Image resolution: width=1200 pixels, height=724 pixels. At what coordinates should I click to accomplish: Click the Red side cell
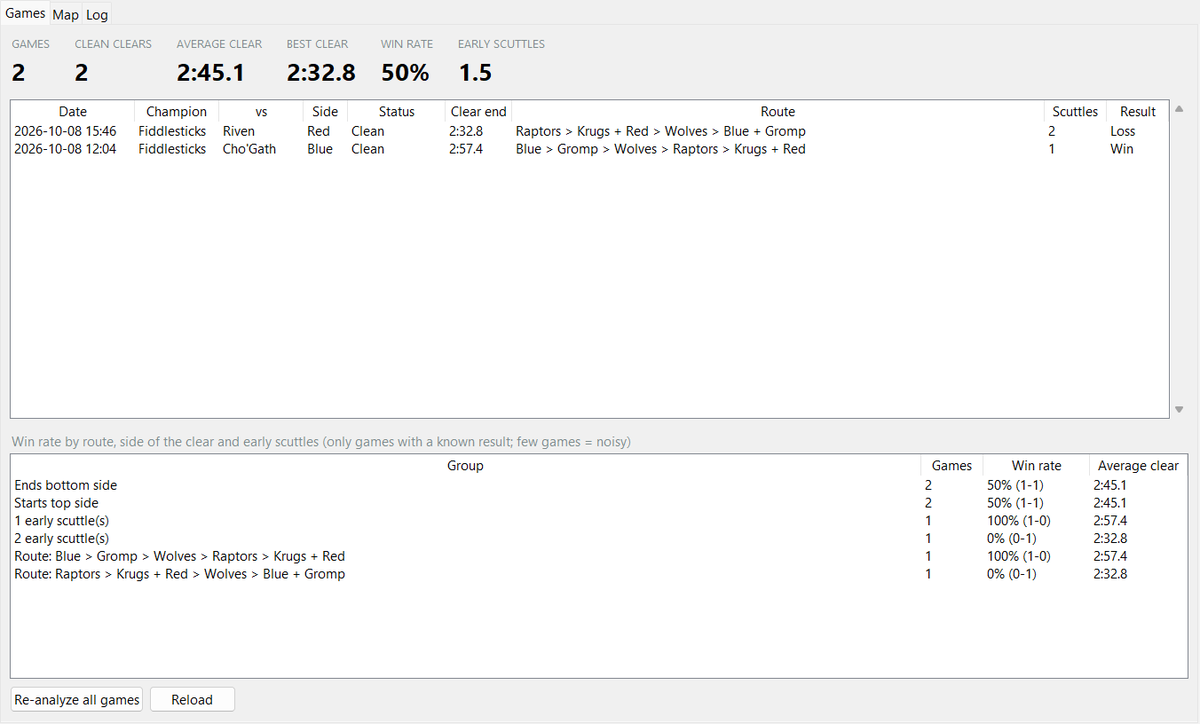[x=318, y=131]
